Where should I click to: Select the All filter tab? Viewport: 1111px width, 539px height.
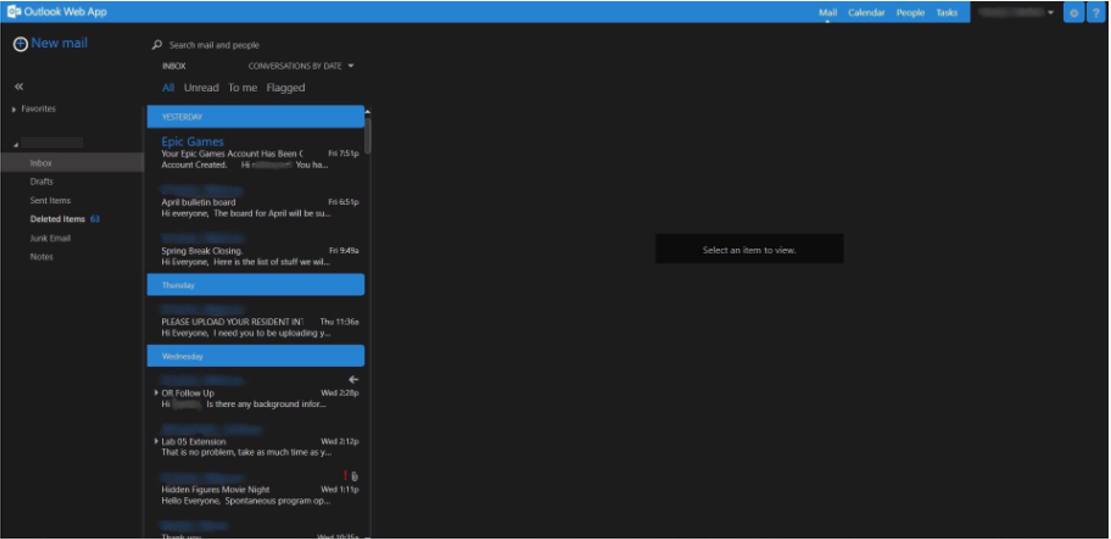pyautogui.click(x=168, y=88)
